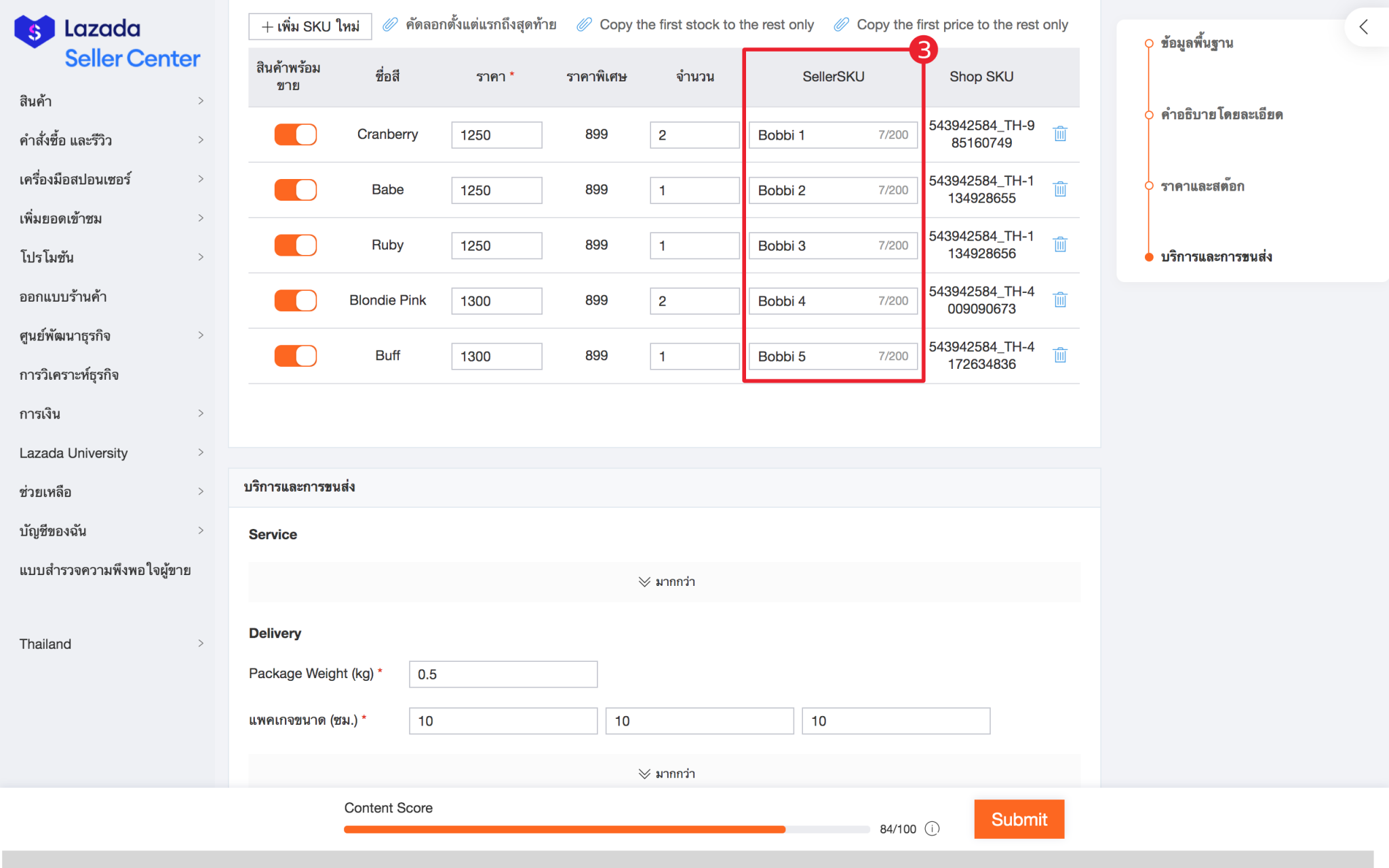Click the Content Score progress bar
Screen dimensions: 1389x868
click(x=606, y=829)
